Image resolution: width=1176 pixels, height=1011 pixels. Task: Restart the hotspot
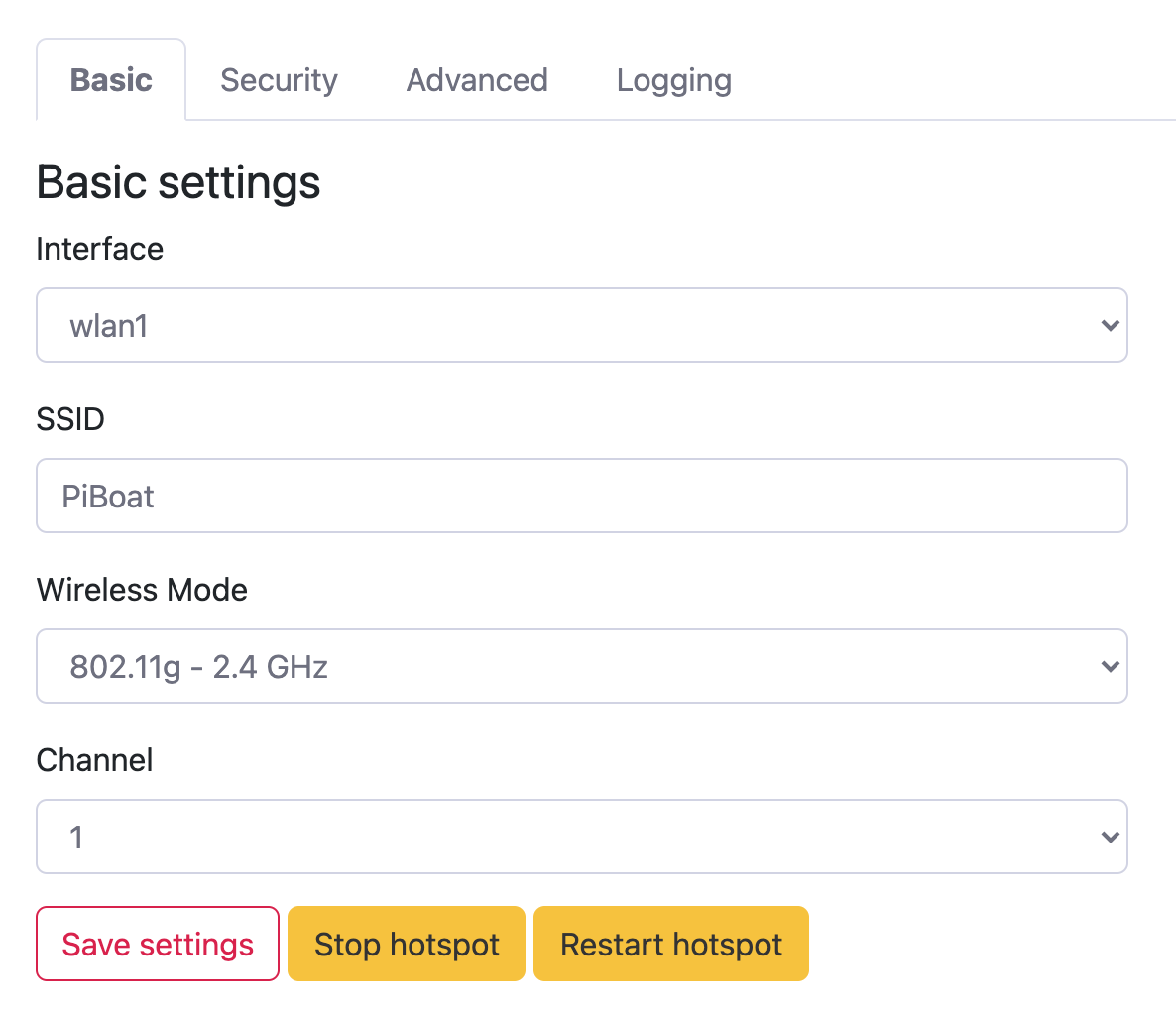(671, 944)
